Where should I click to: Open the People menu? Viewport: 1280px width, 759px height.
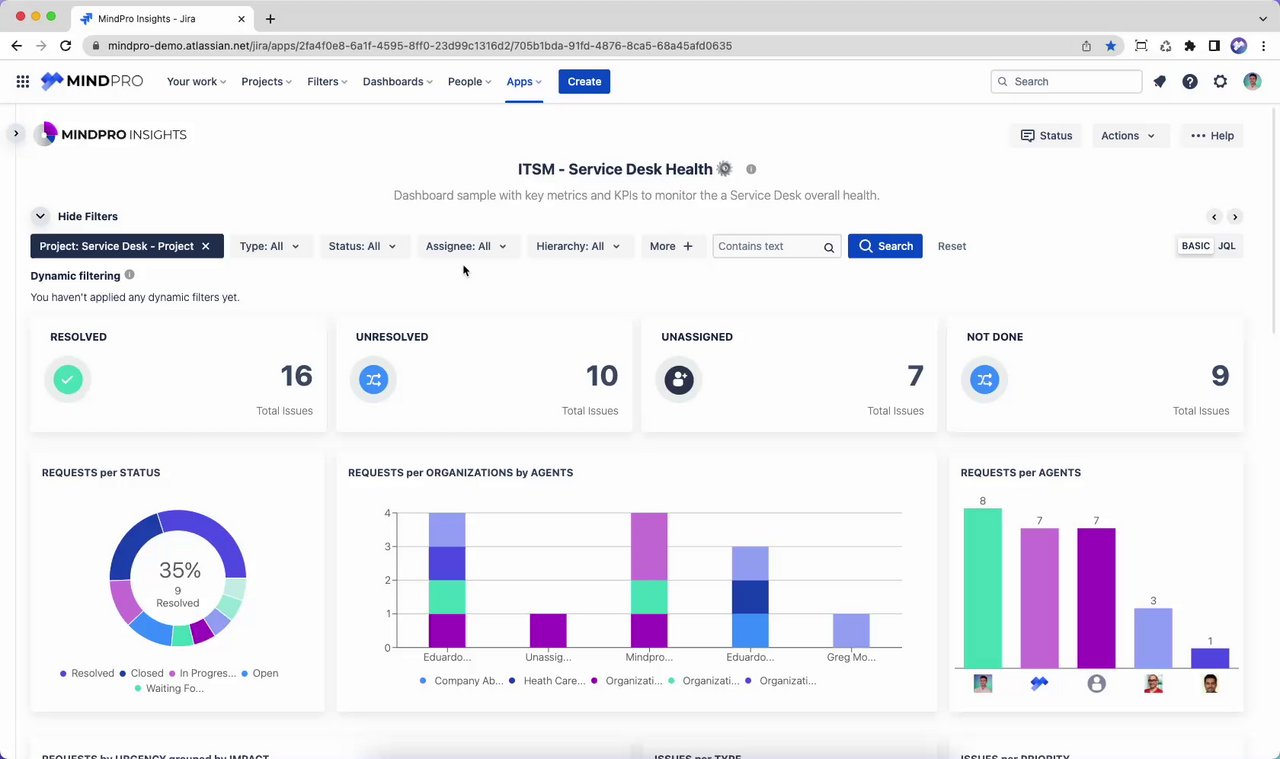pyautogui.click(x=469, y=82)
